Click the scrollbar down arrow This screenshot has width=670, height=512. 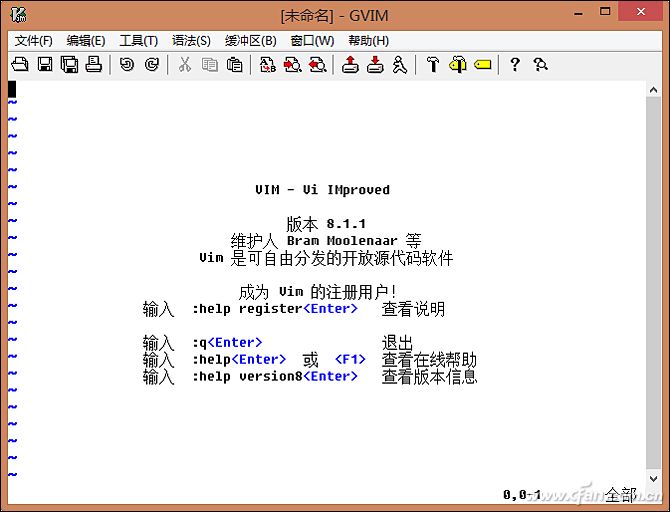(x=653, y=479)
